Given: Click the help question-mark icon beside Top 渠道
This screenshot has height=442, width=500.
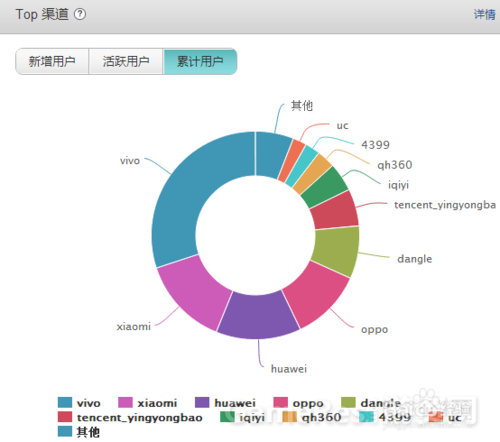Looking at the screenshot, I should (80, 14).
